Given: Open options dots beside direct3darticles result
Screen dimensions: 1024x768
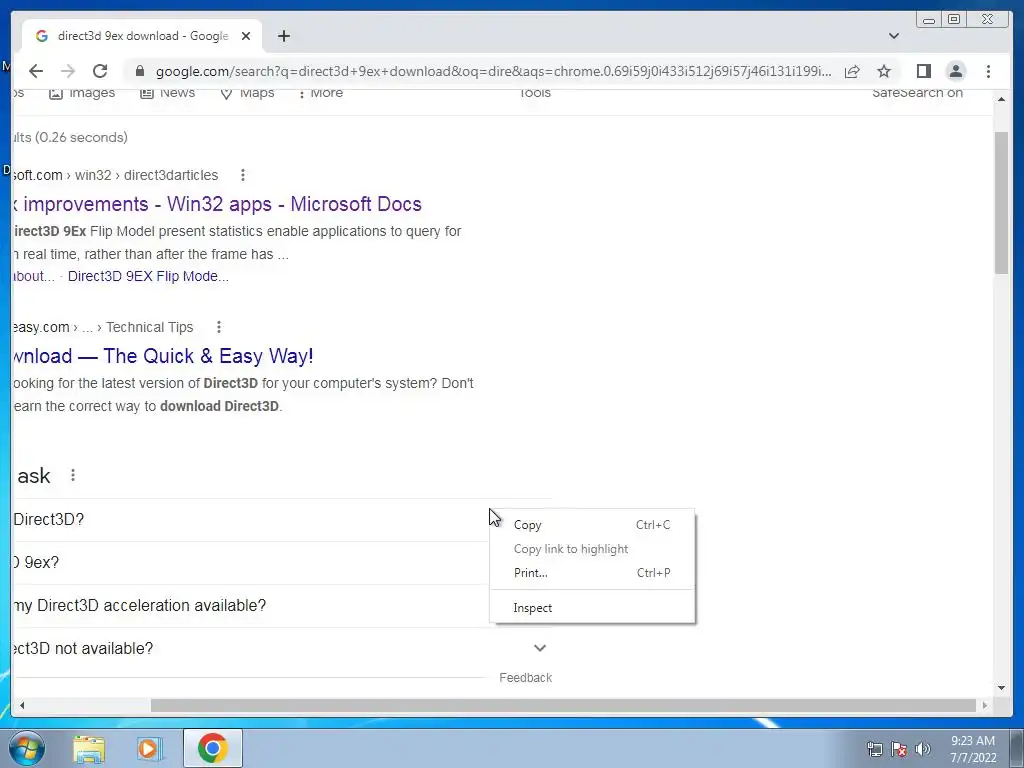Looking at the screenshot, I should coord(243,175).
